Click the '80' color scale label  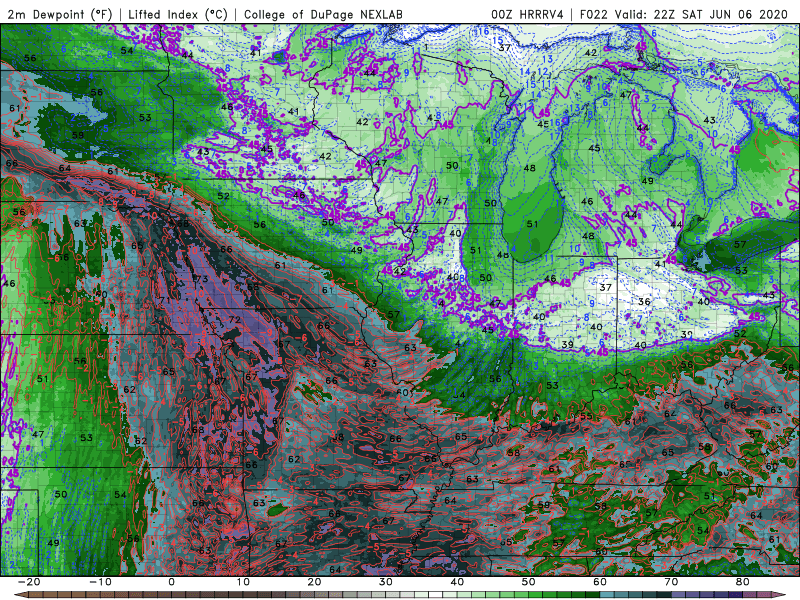point(743,582)
